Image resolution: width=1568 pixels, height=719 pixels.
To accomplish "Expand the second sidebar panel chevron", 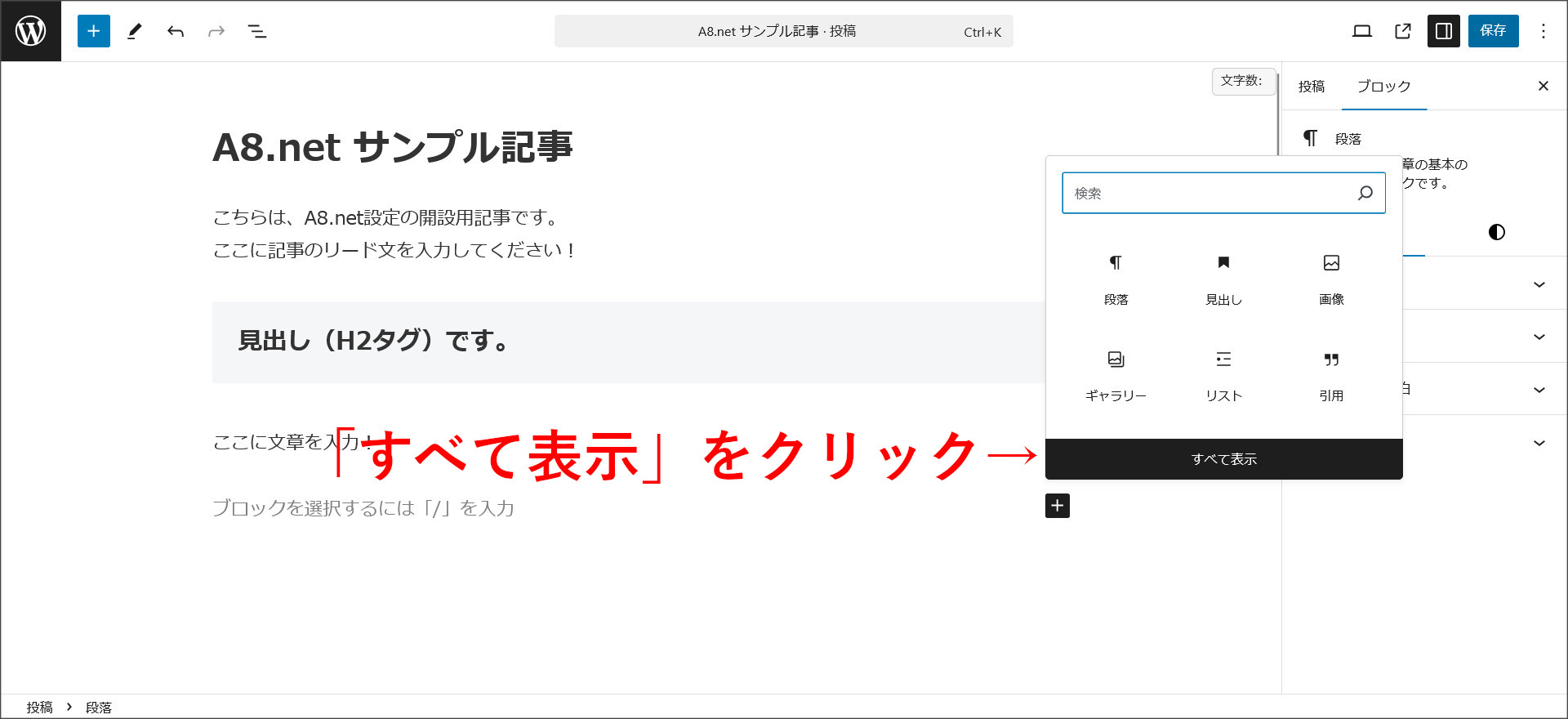I will pyautogui.click(x=1539, y=337).
